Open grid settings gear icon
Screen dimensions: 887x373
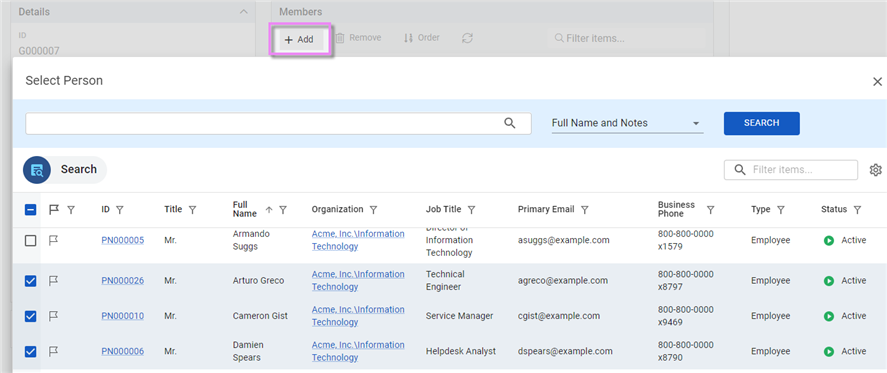point(876,170)
